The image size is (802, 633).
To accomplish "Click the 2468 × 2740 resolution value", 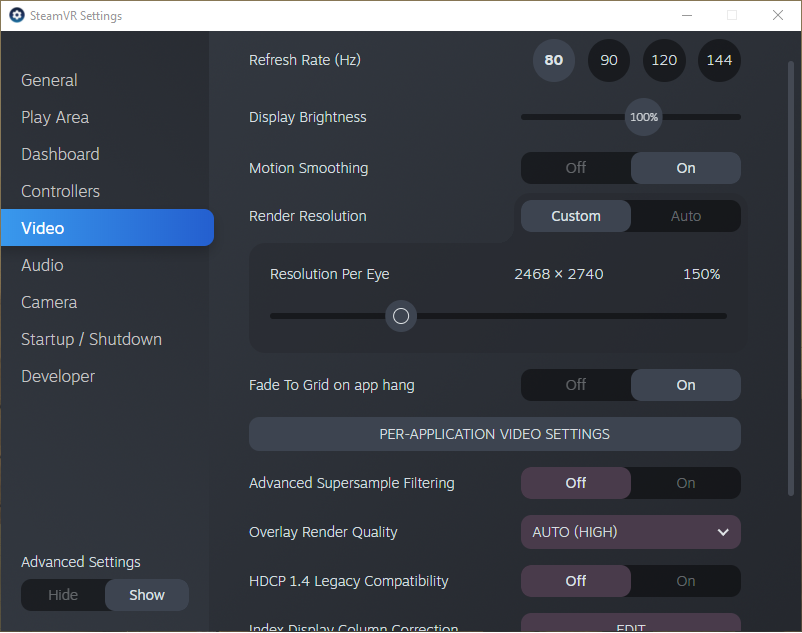I will tap(559, 274).
